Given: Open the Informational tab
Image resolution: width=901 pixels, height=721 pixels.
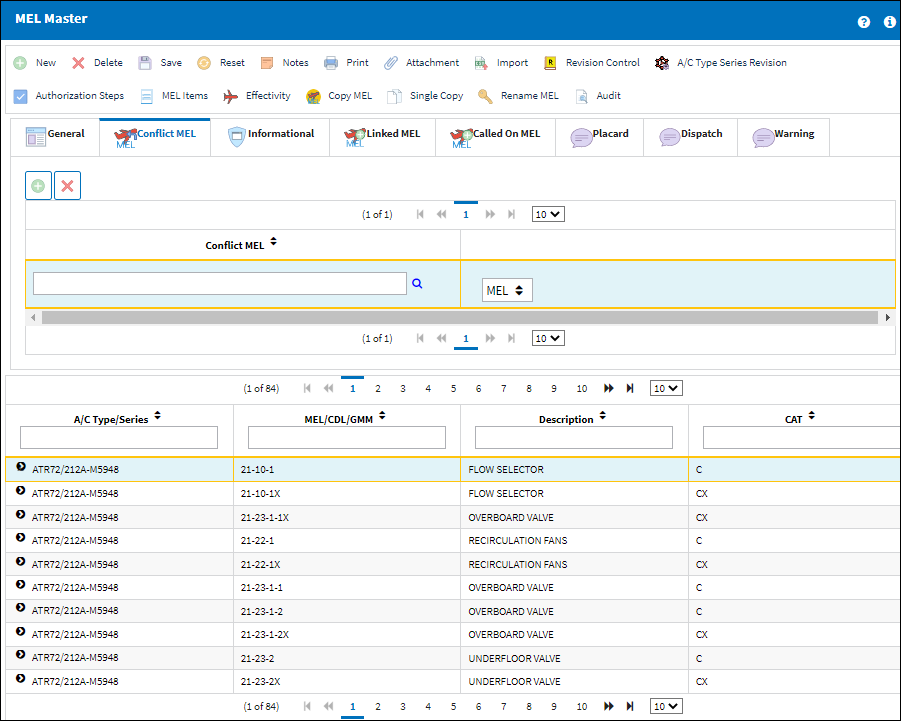Looking at the screenshot, I should pos(270,137).
